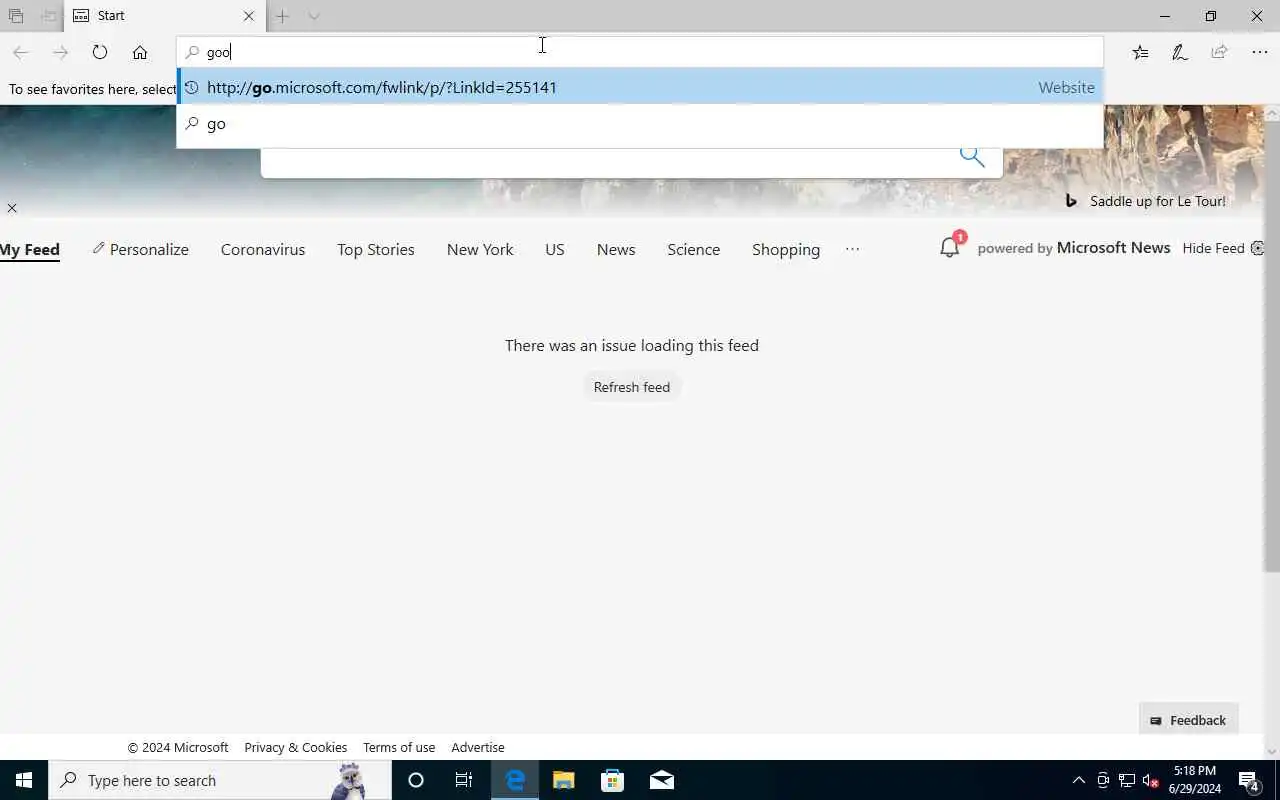Open Settings and more ellipsis menu
The image size is (1280, 800).
pos(1259,52)
